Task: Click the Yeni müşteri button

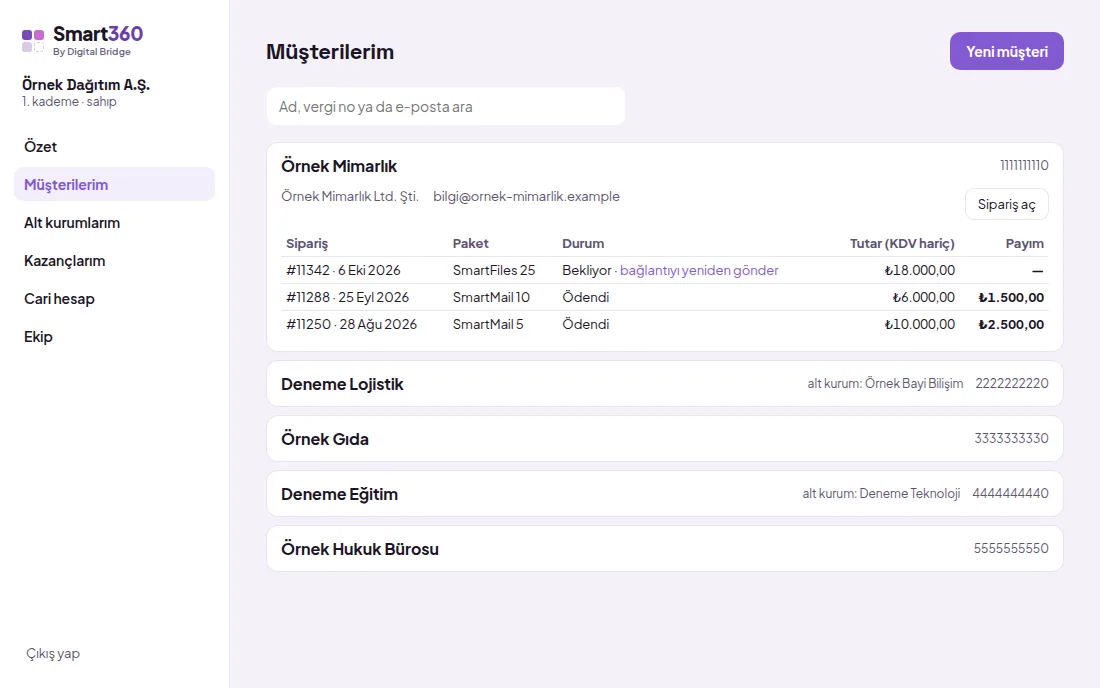Action: (x=1007, y=51)
